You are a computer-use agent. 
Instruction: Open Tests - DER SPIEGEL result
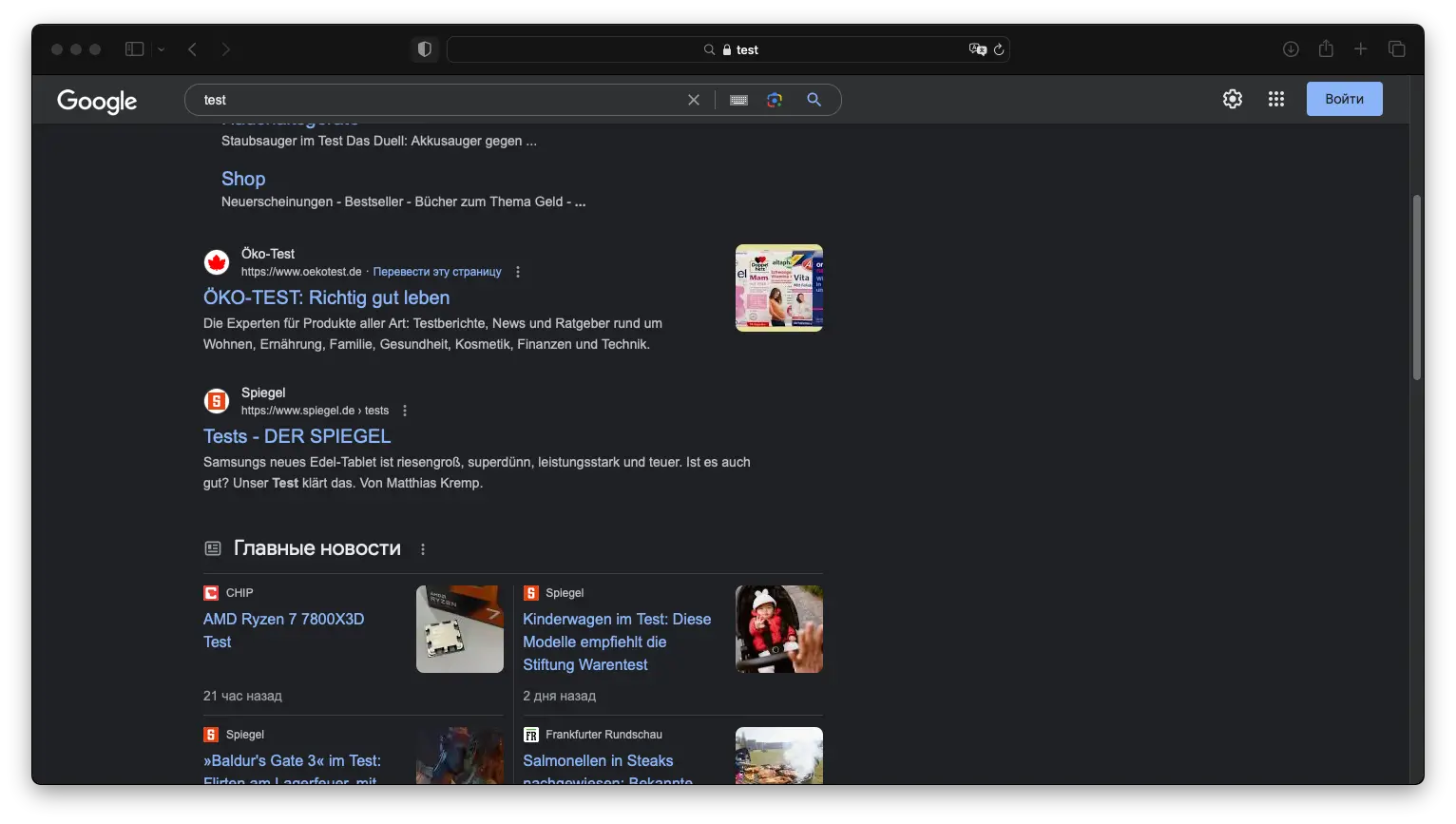[x=297, y=436]
